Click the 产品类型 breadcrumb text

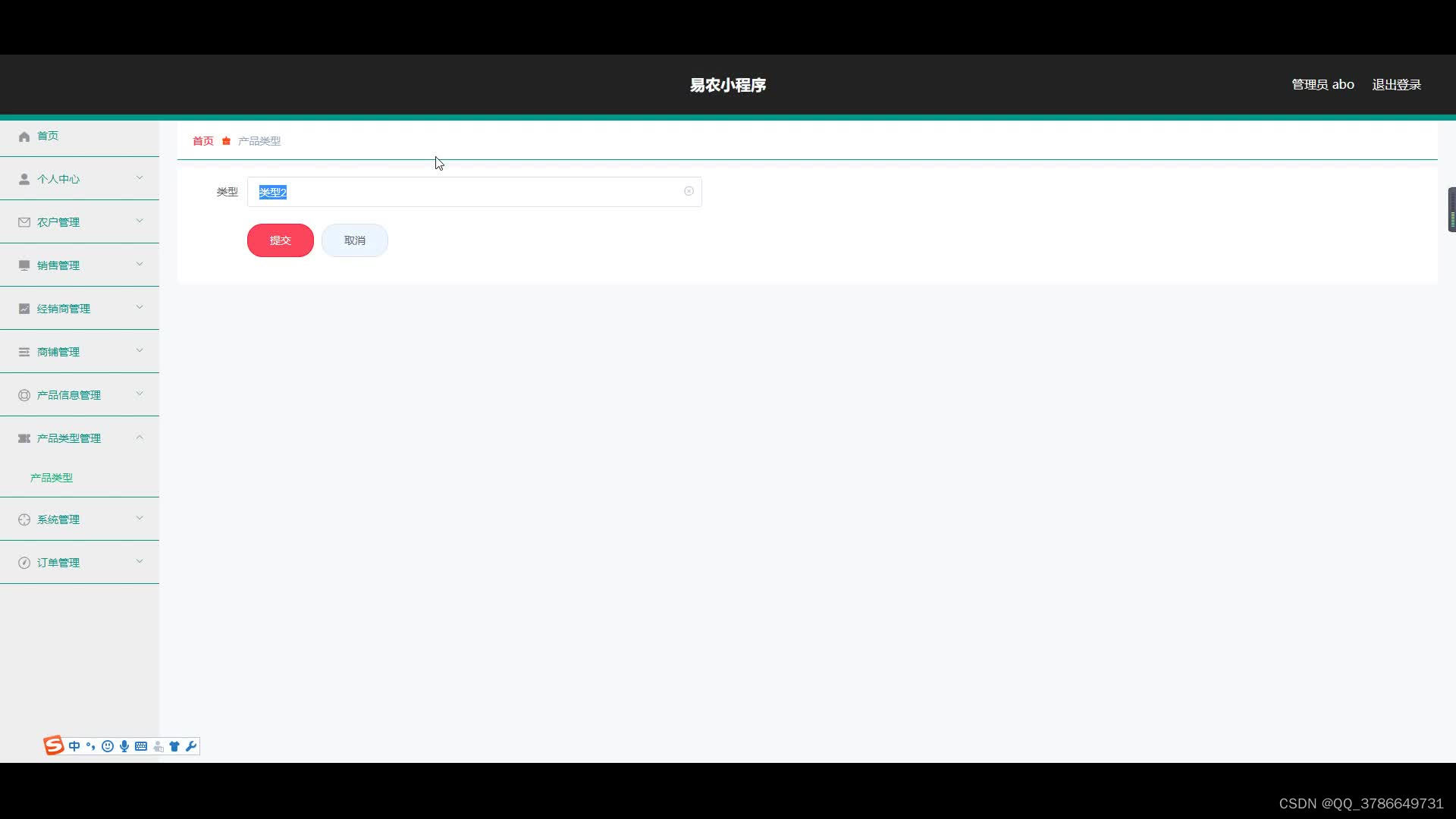coord(259,141)
